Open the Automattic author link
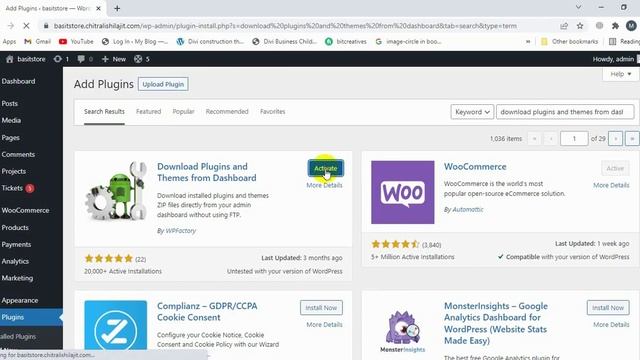The width and height of the screenshot is (640, 360). (x=468, y=209)
